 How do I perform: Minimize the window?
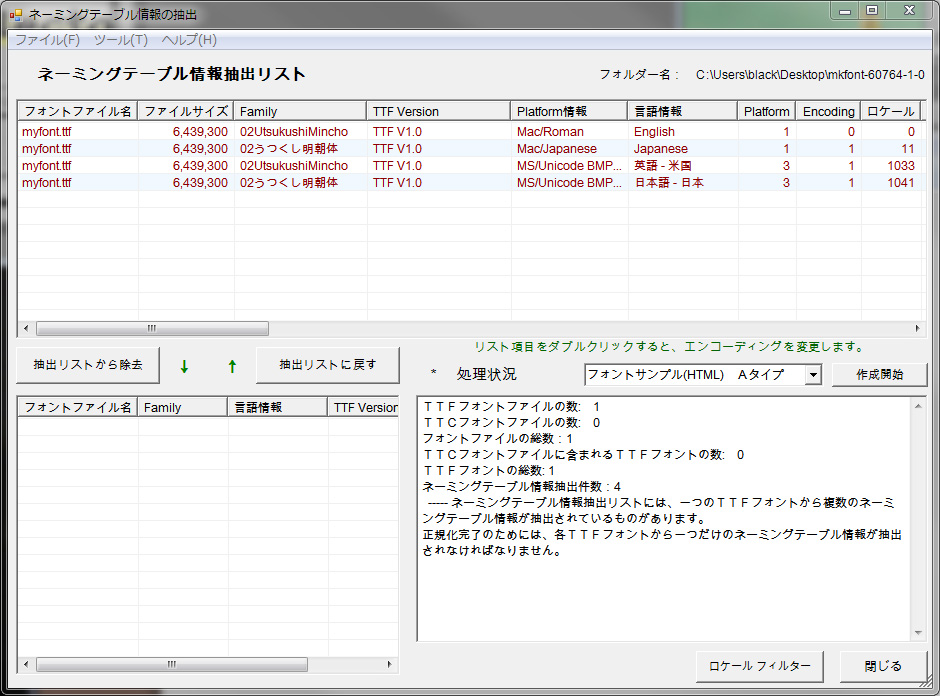pos(845,11)
